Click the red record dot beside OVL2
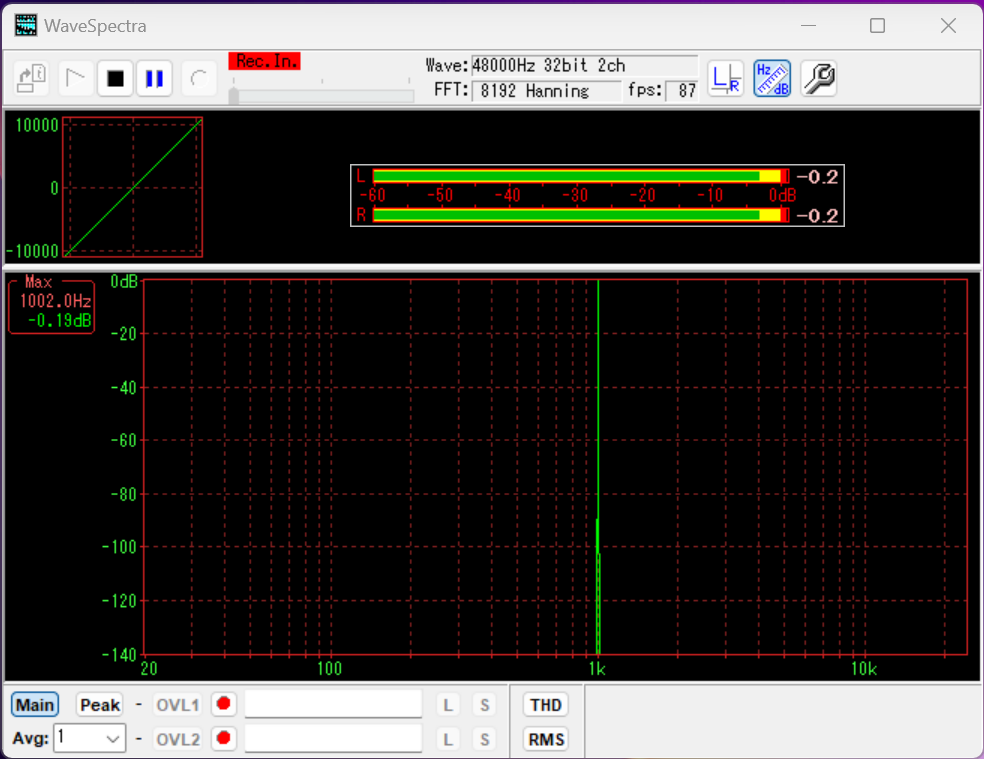The width and height of the screenshot is (984, 759). coord(223,739)
